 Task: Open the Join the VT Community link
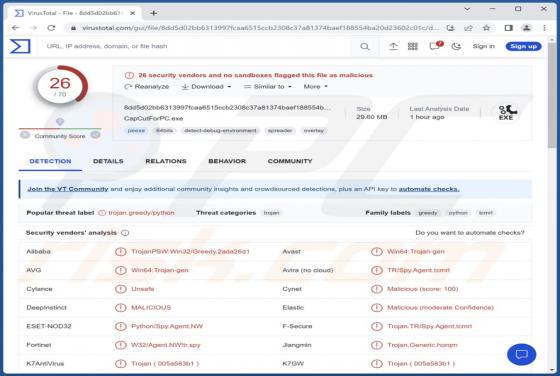tap(68, 189)
